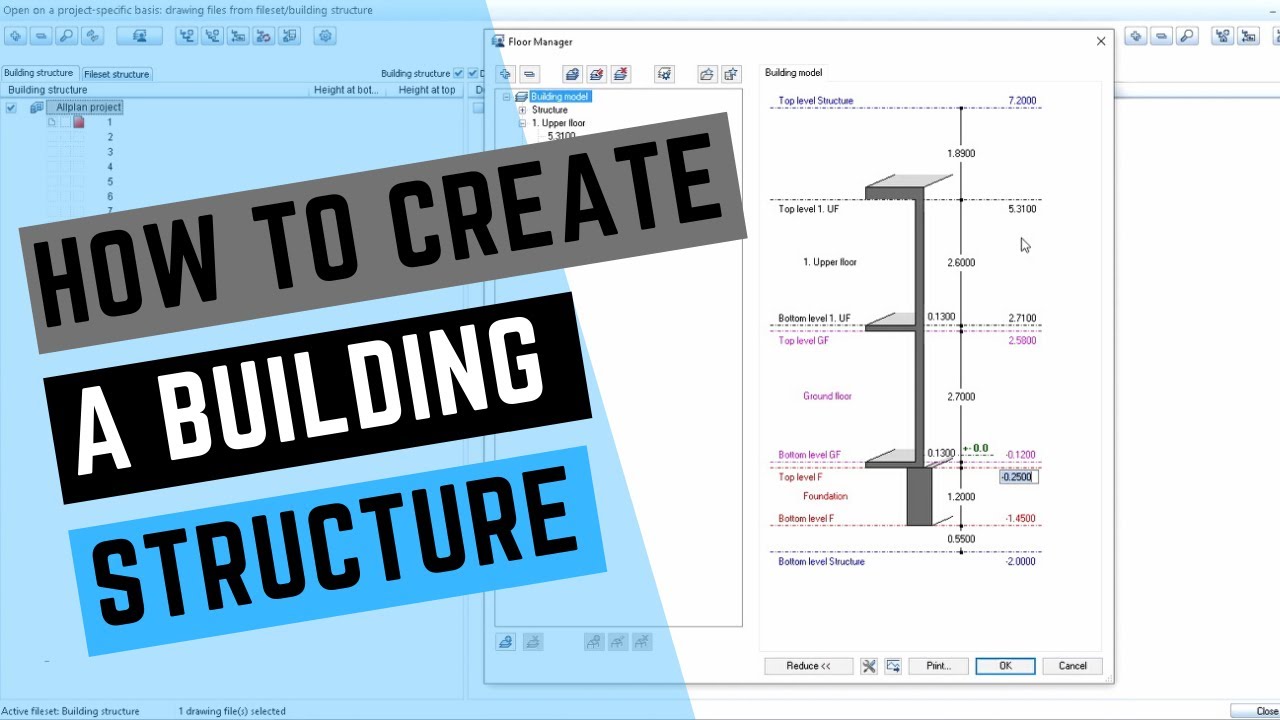Click middle roof plane icon below the tree
This screenshot has height=720, width=1280.
pos(618,642)
